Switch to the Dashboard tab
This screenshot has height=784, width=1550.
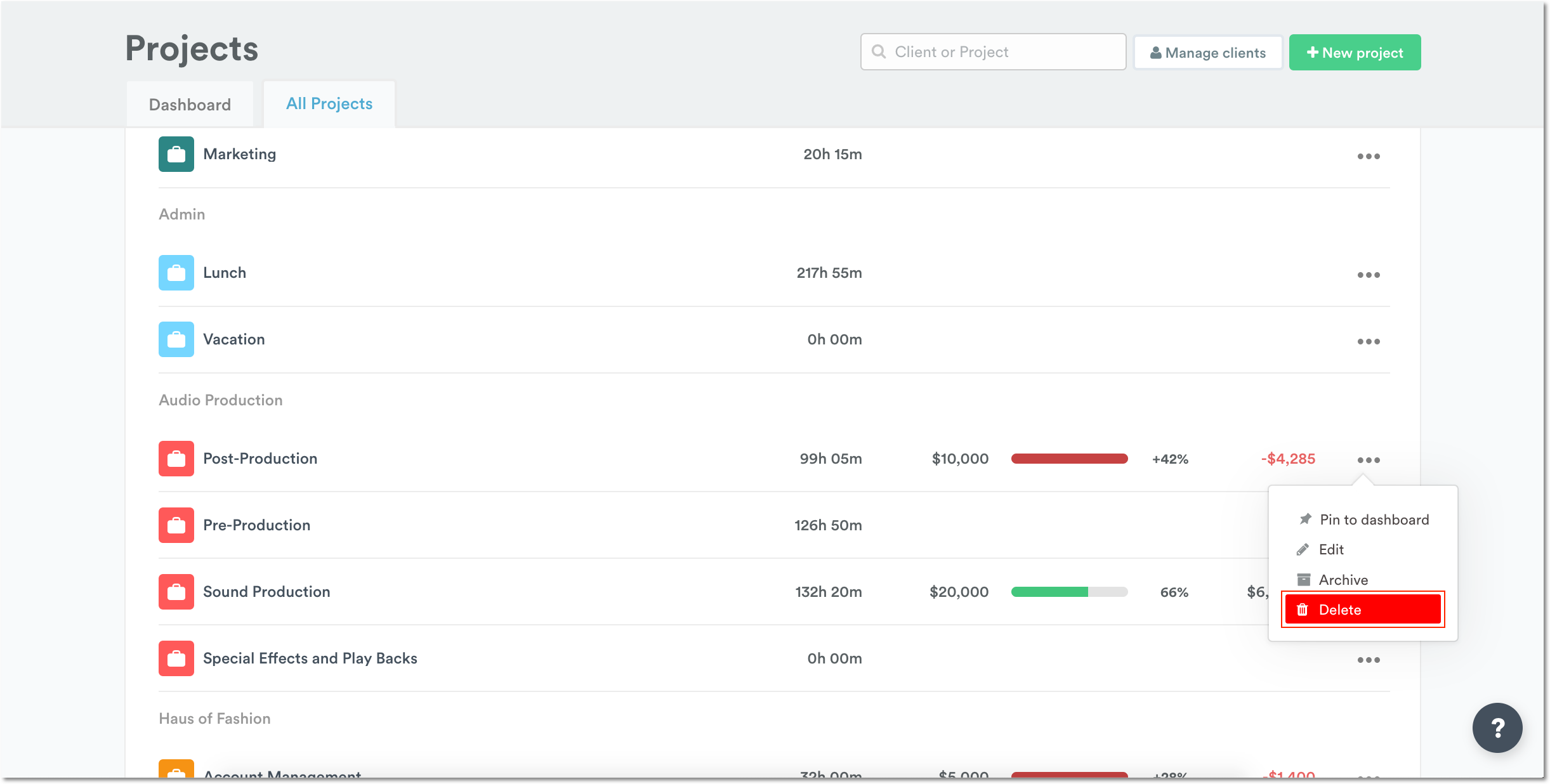190,105
